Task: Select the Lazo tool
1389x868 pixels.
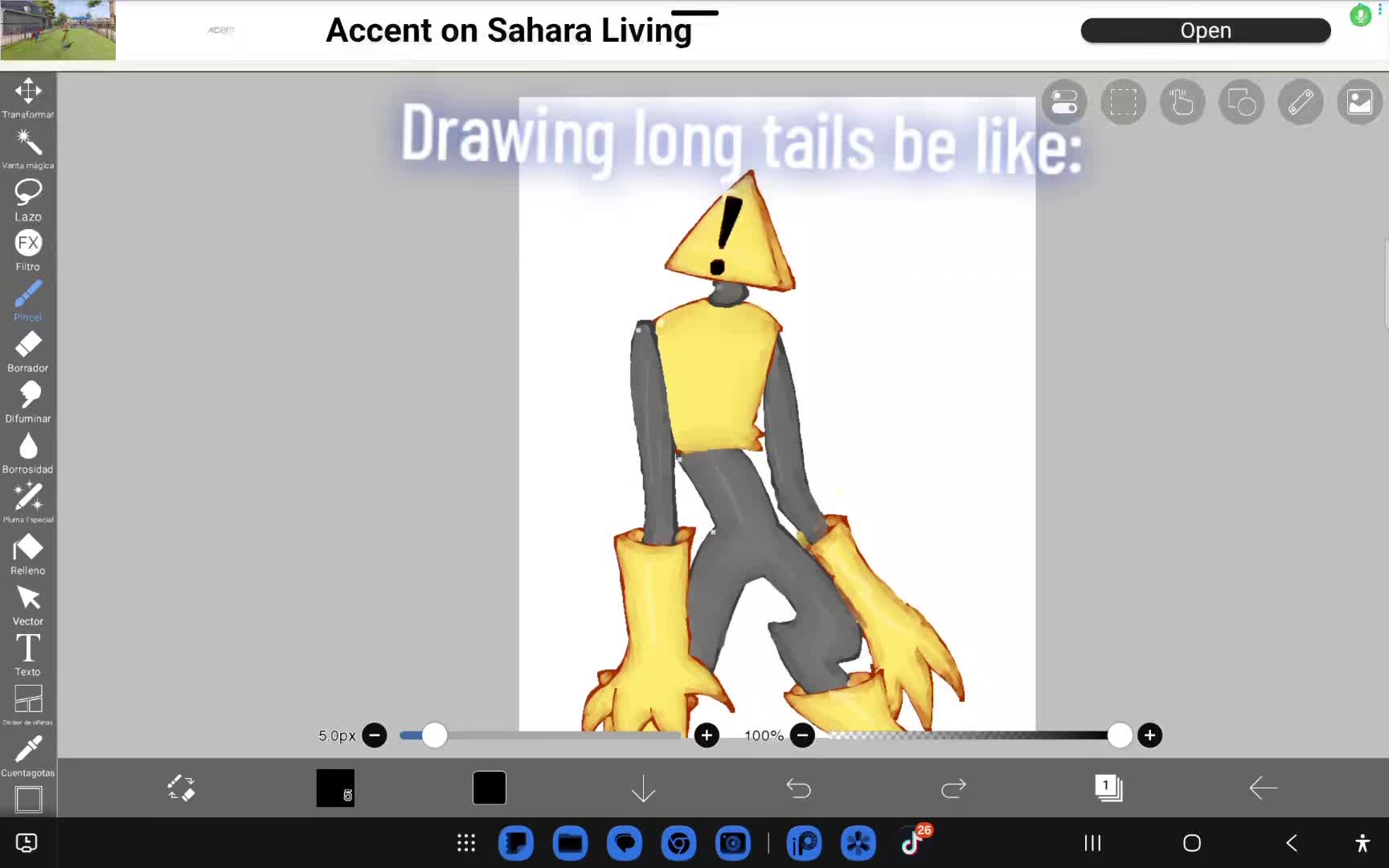Action: point(28,199)
